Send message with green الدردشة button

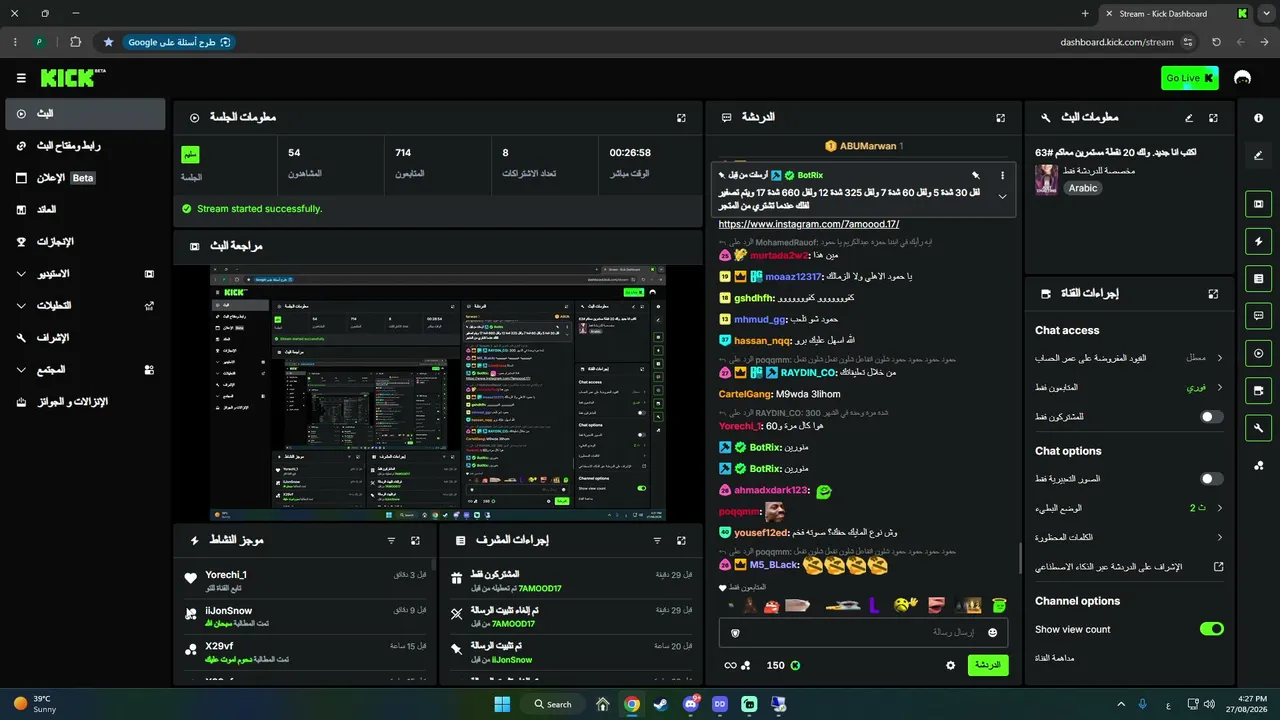click(988, 665)
